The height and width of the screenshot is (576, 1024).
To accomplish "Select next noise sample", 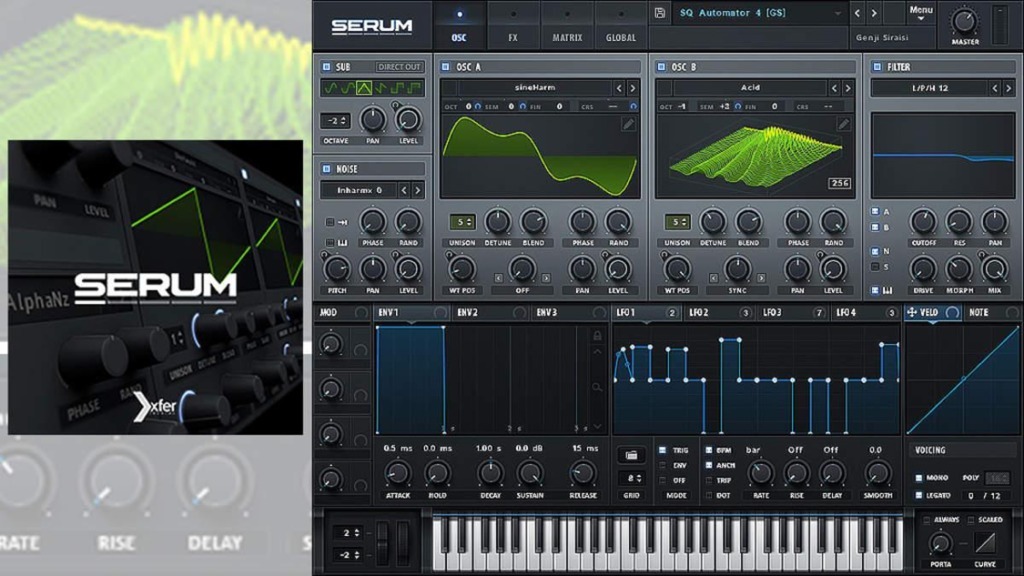I will click(x=417, y=190).
